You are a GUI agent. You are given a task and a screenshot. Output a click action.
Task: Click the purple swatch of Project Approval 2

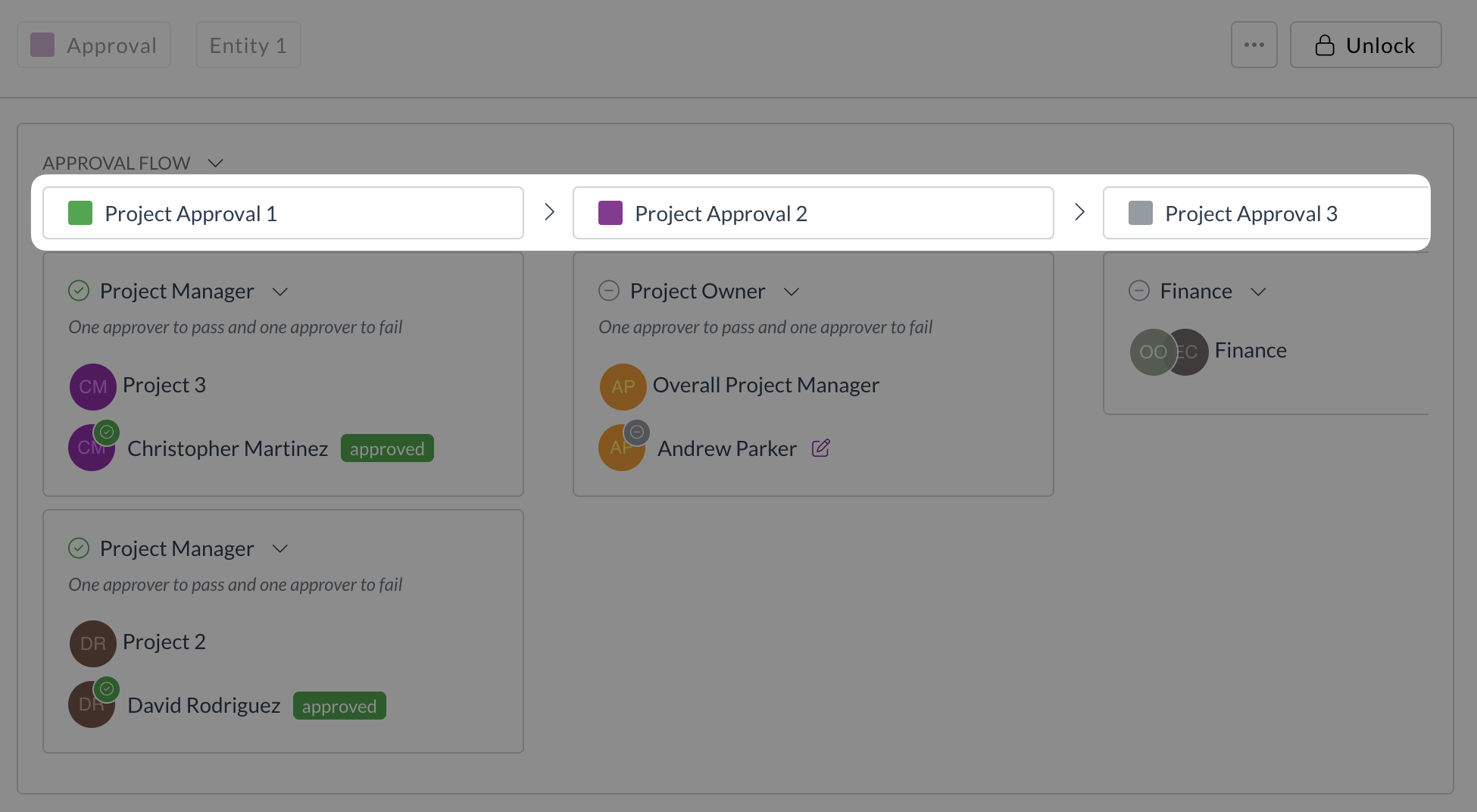pos(610,214)
